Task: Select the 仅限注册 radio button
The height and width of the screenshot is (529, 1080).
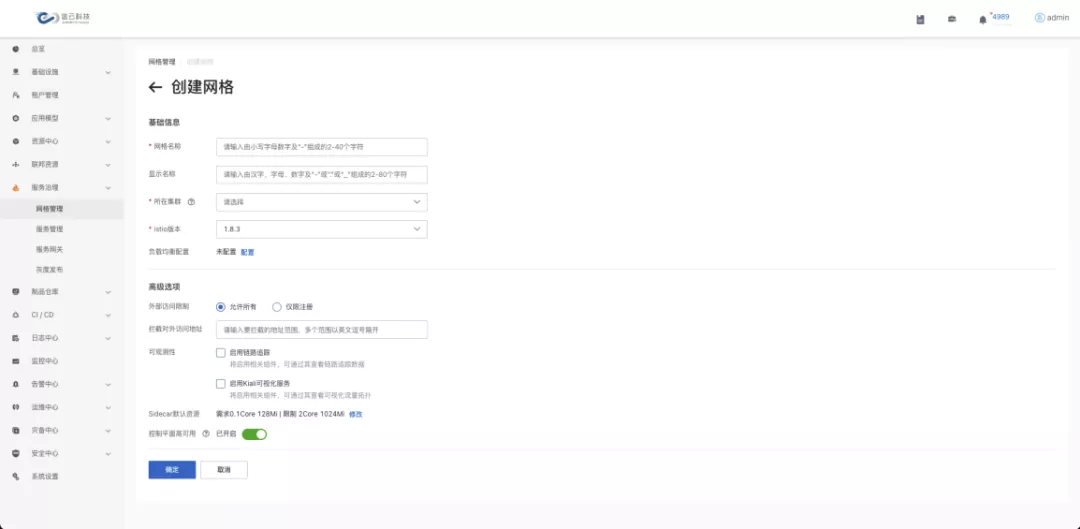Action: pos(277,307)
